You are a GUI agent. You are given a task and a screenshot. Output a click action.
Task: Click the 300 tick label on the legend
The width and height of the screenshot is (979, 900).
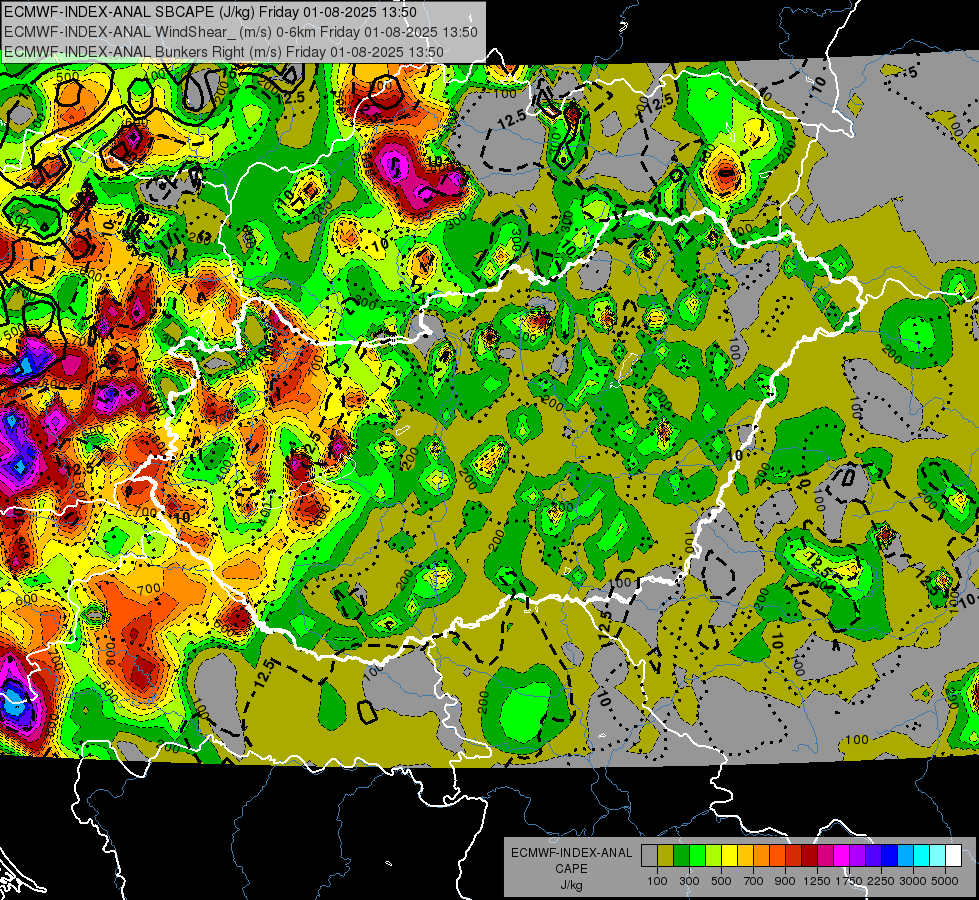click(x=689, y=881)
